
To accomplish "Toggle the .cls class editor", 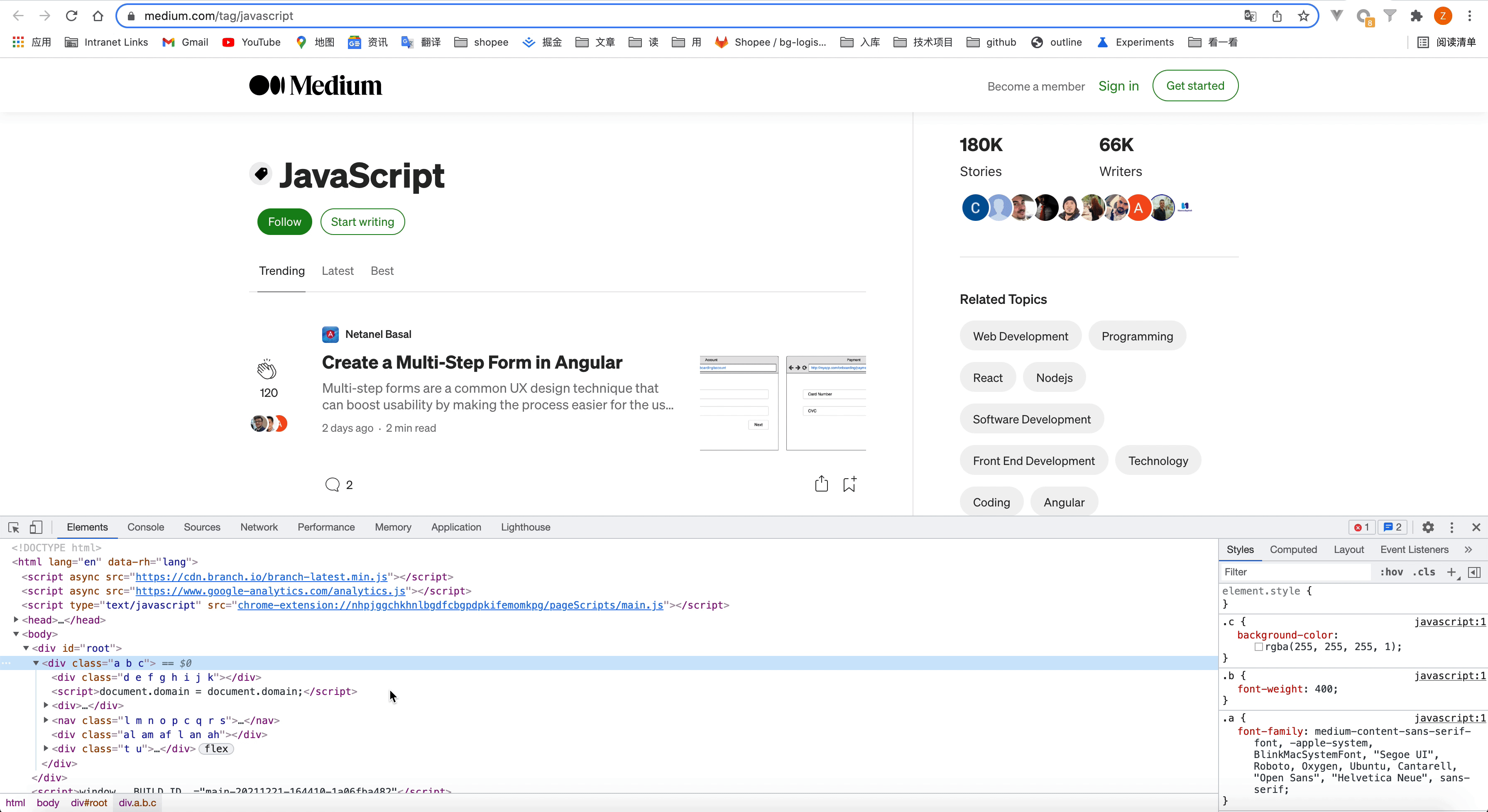I will point(1424,572).
